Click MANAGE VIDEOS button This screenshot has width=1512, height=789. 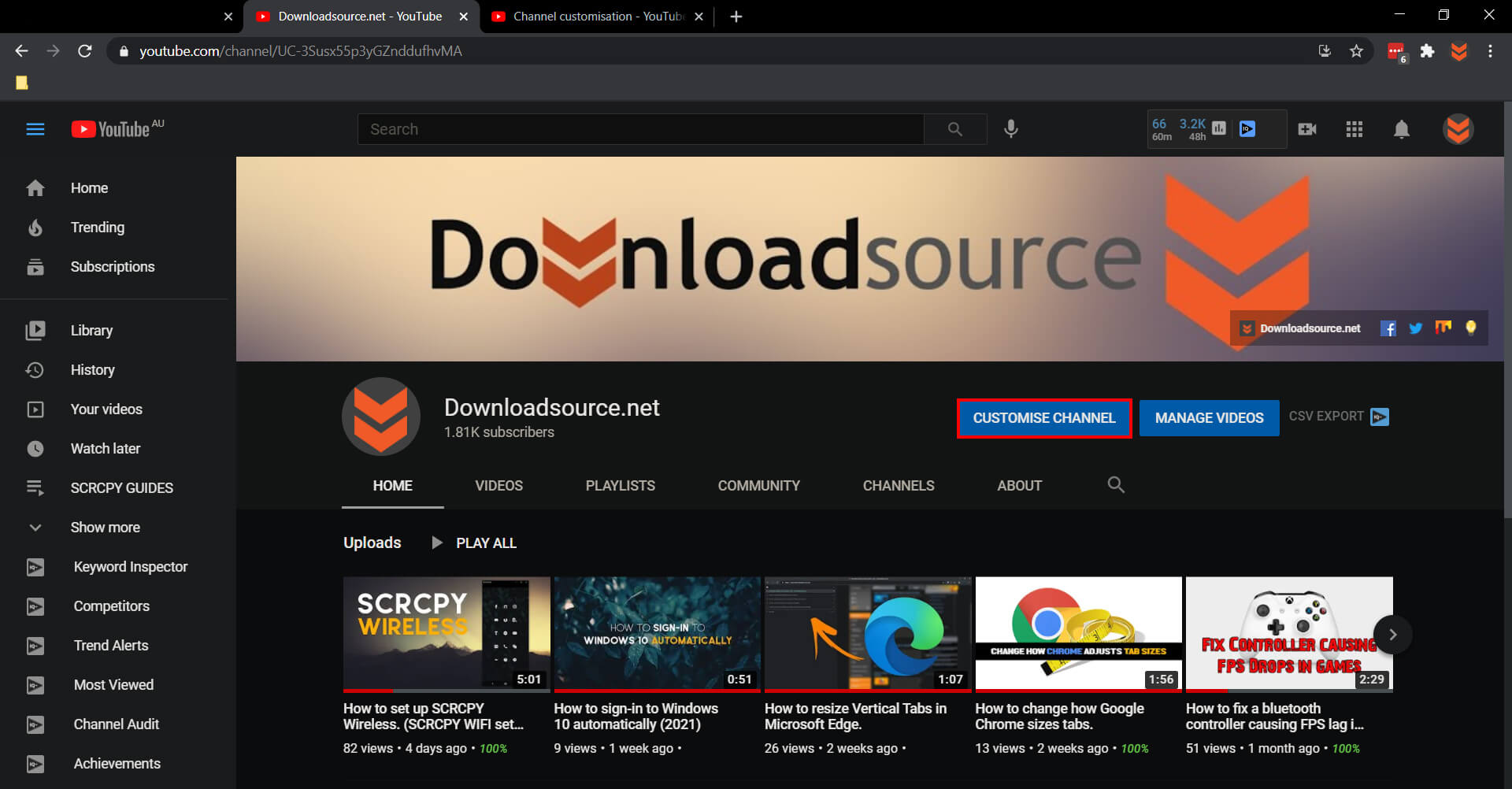(x=1209, y=418)
